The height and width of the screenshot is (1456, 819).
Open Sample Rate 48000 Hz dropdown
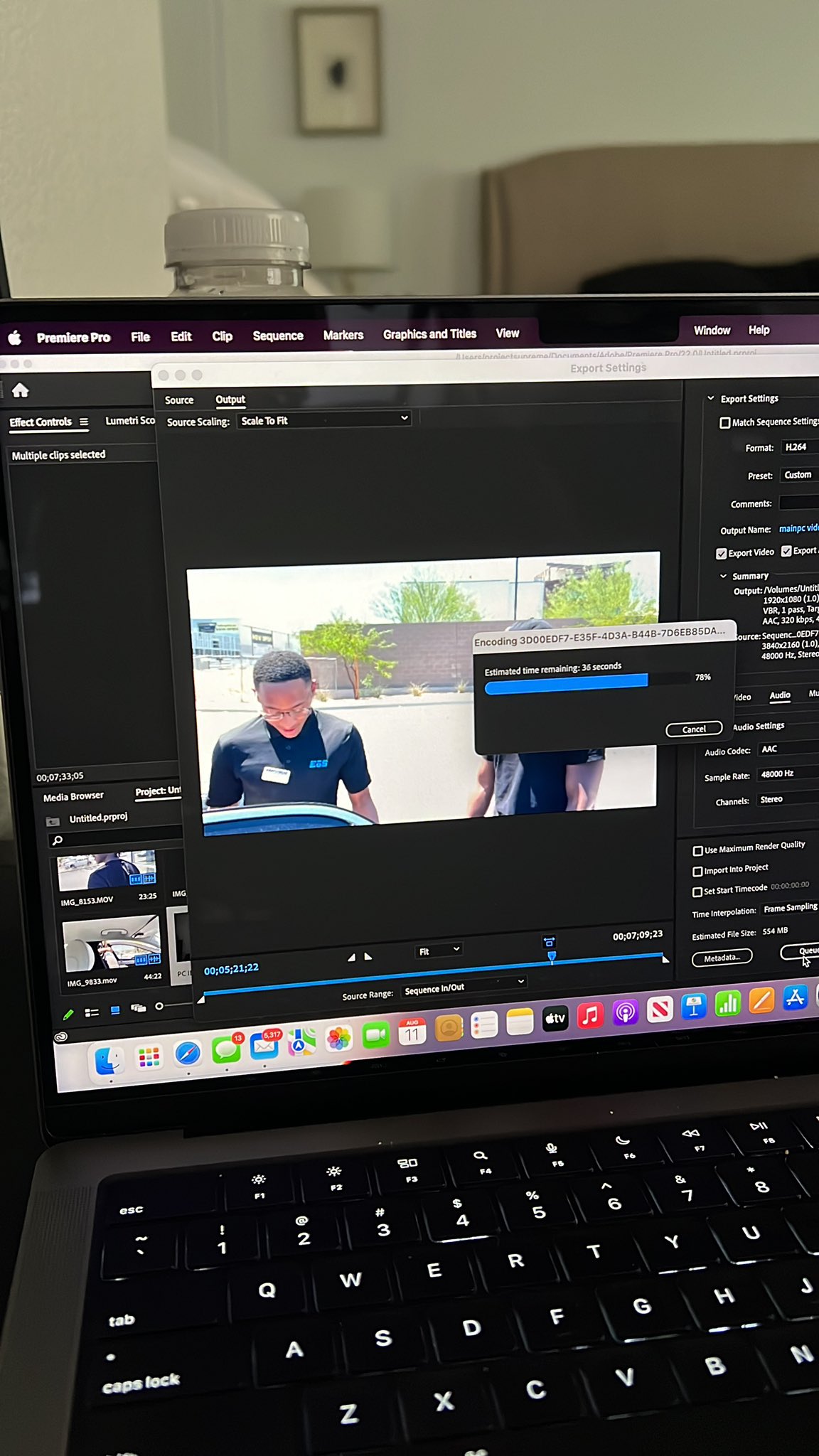pyautogui.click(x=787, y=773)
